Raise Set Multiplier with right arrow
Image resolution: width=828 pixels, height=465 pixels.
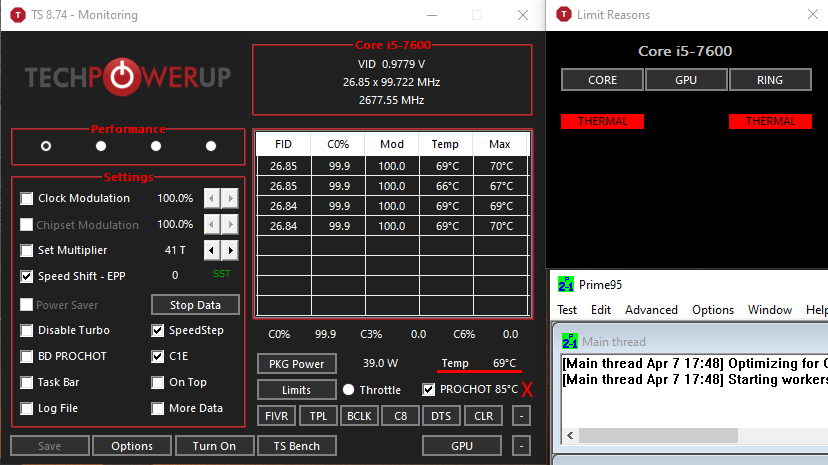coord(230,250)
